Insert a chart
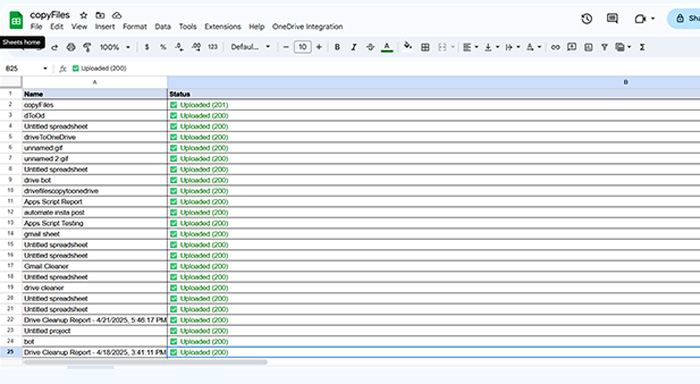Viewport: 700px width, 384px height. pos(588,47)
